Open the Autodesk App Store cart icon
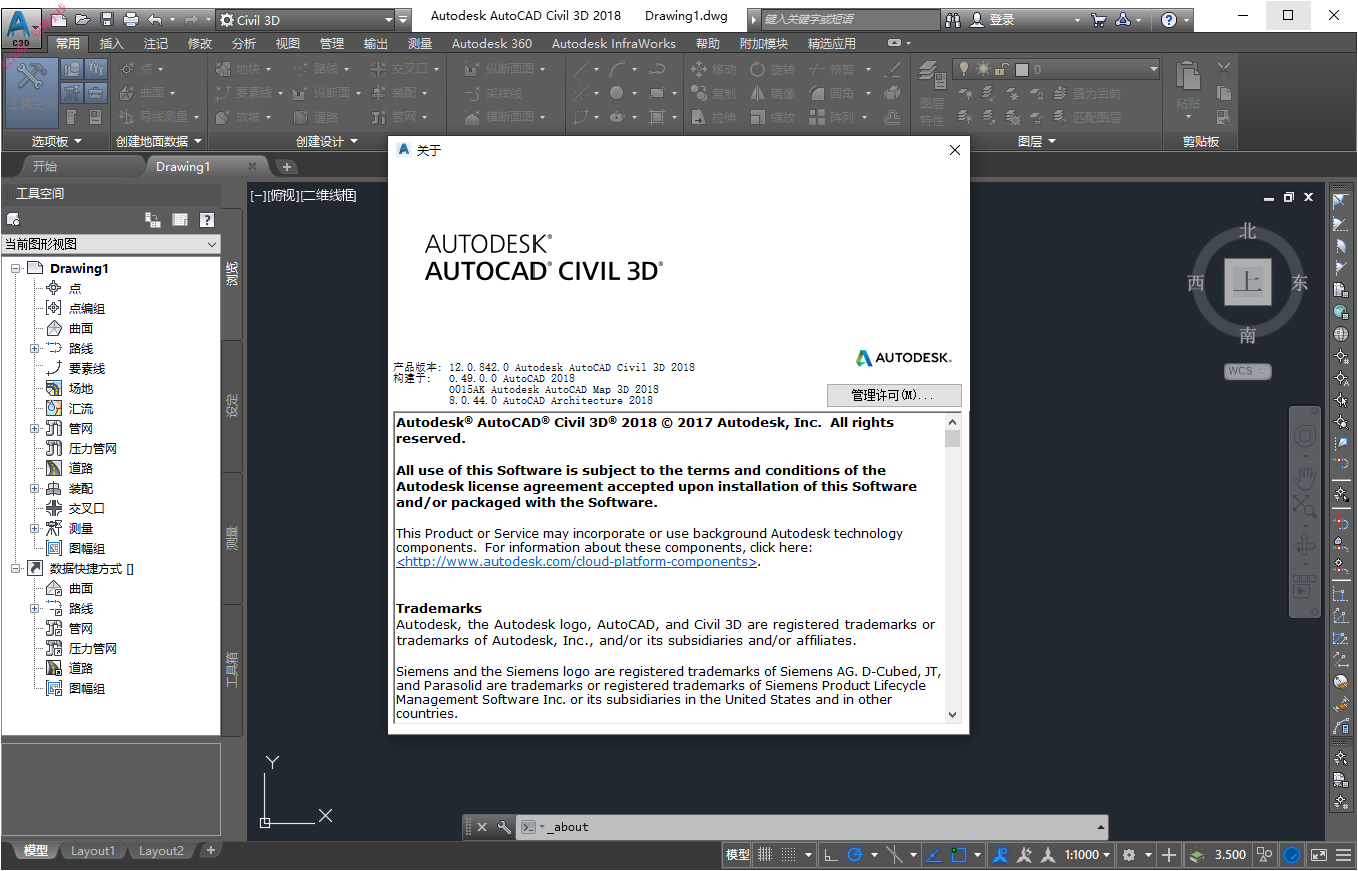The width and height of the screenshot is (1358, 871). [x=1099, y=19]
